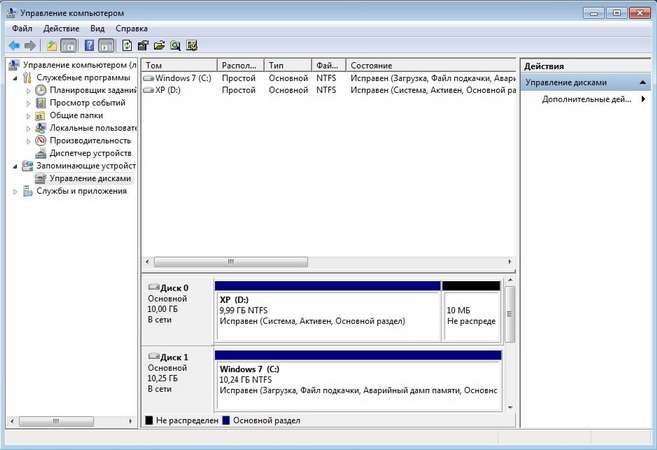Select Общие папки in the tree
The width and height of the screenshot is (657, 450).
click(x=76, y=115)
